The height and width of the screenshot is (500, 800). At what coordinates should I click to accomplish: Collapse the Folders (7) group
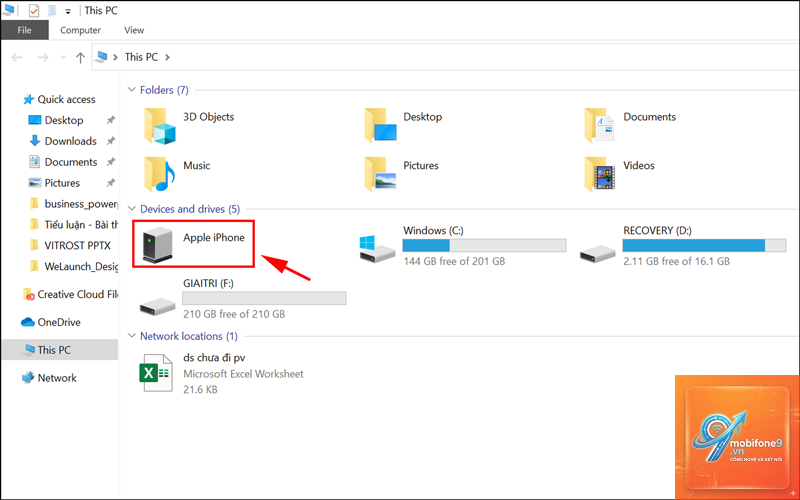(x=132, y=90)
